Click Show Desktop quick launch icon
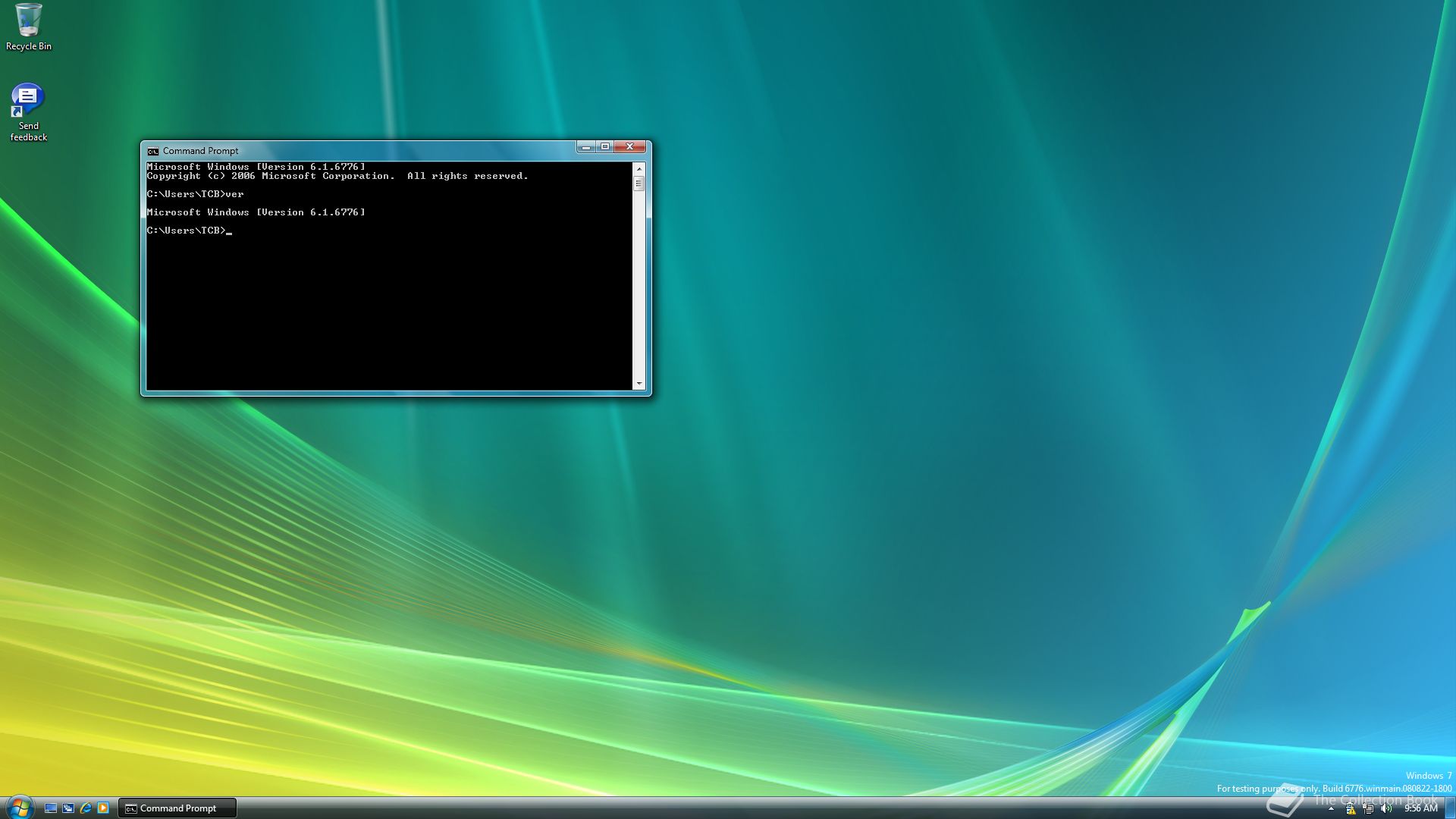This screenshot has height=819, width=1456. 51,808
